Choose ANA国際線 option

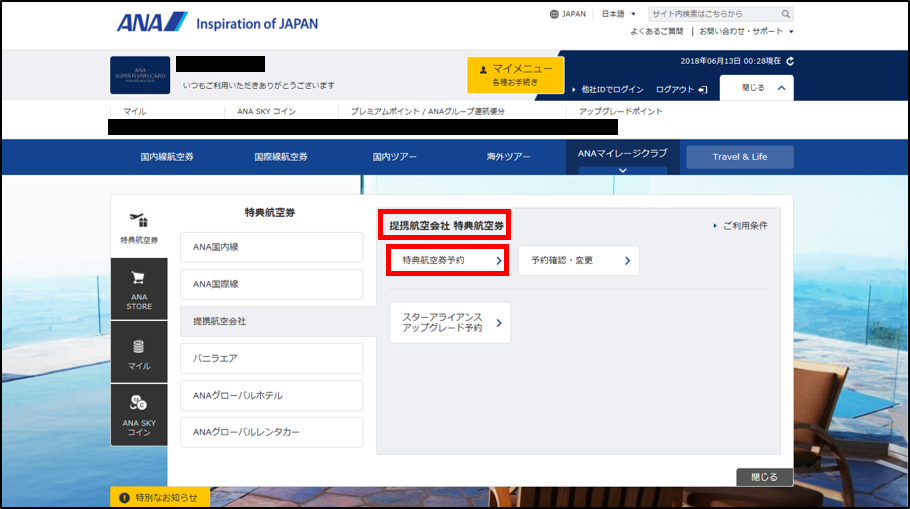pyautogui.click(x=272, y=284)
